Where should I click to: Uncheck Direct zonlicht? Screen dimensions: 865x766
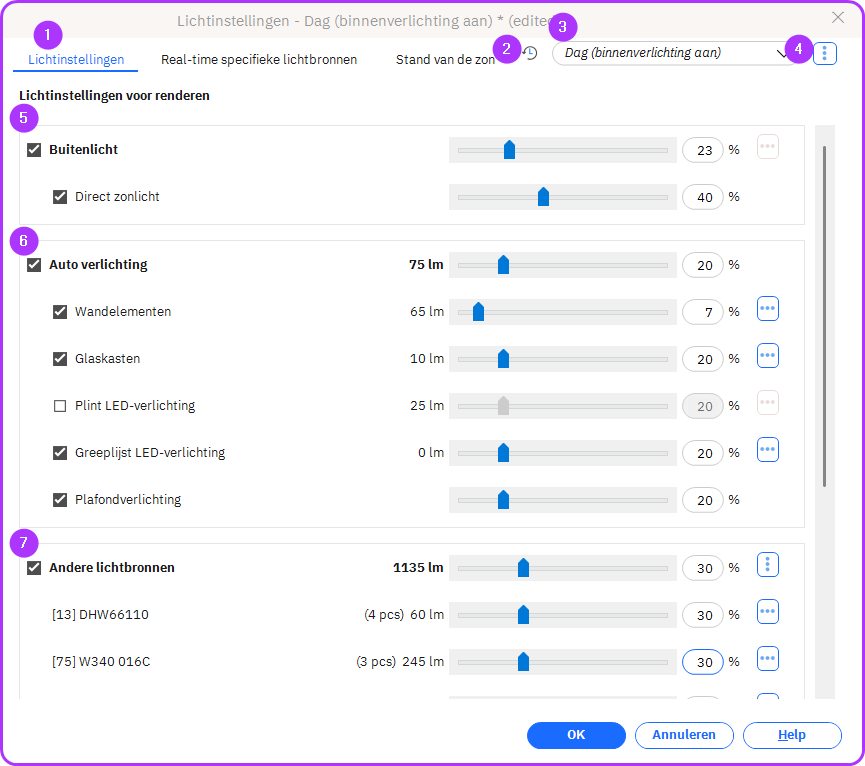point(60,197)
